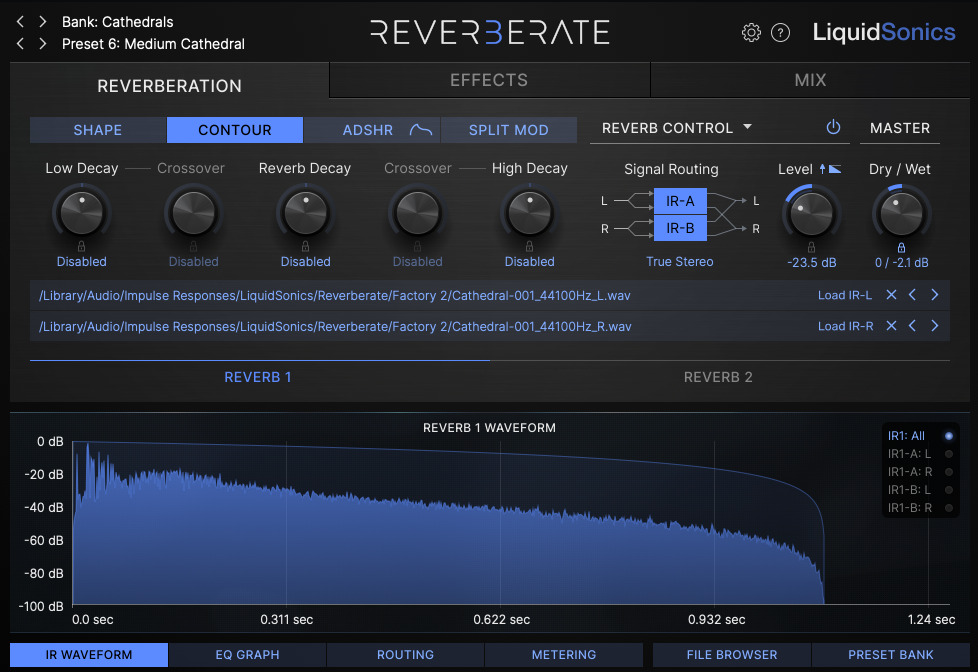
Task: Click the LiquidSonics logo
Action: [883, 32]
